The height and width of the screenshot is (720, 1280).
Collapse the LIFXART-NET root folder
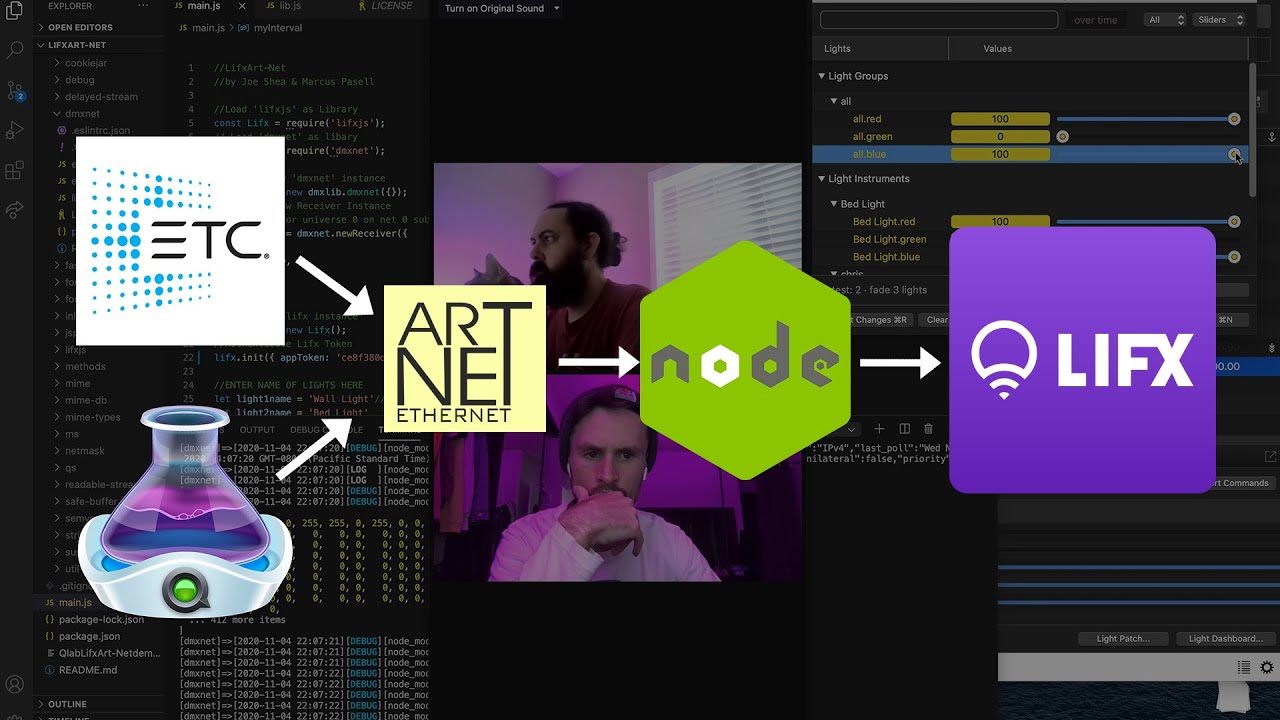coord(77,45)
